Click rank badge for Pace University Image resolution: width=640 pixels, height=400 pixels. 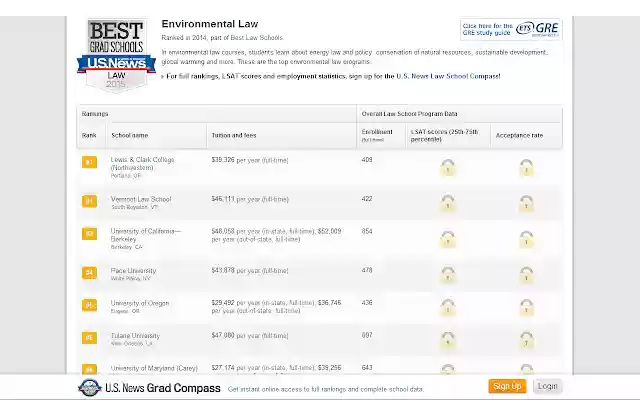pos(89,272)
